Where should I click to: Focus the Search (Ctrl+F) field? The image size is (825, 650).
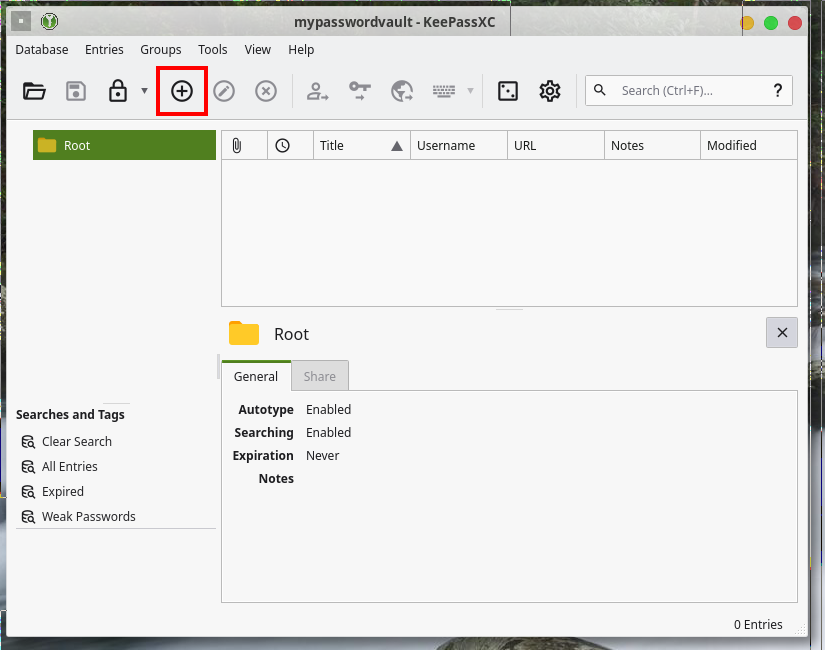tap(689, 91)
